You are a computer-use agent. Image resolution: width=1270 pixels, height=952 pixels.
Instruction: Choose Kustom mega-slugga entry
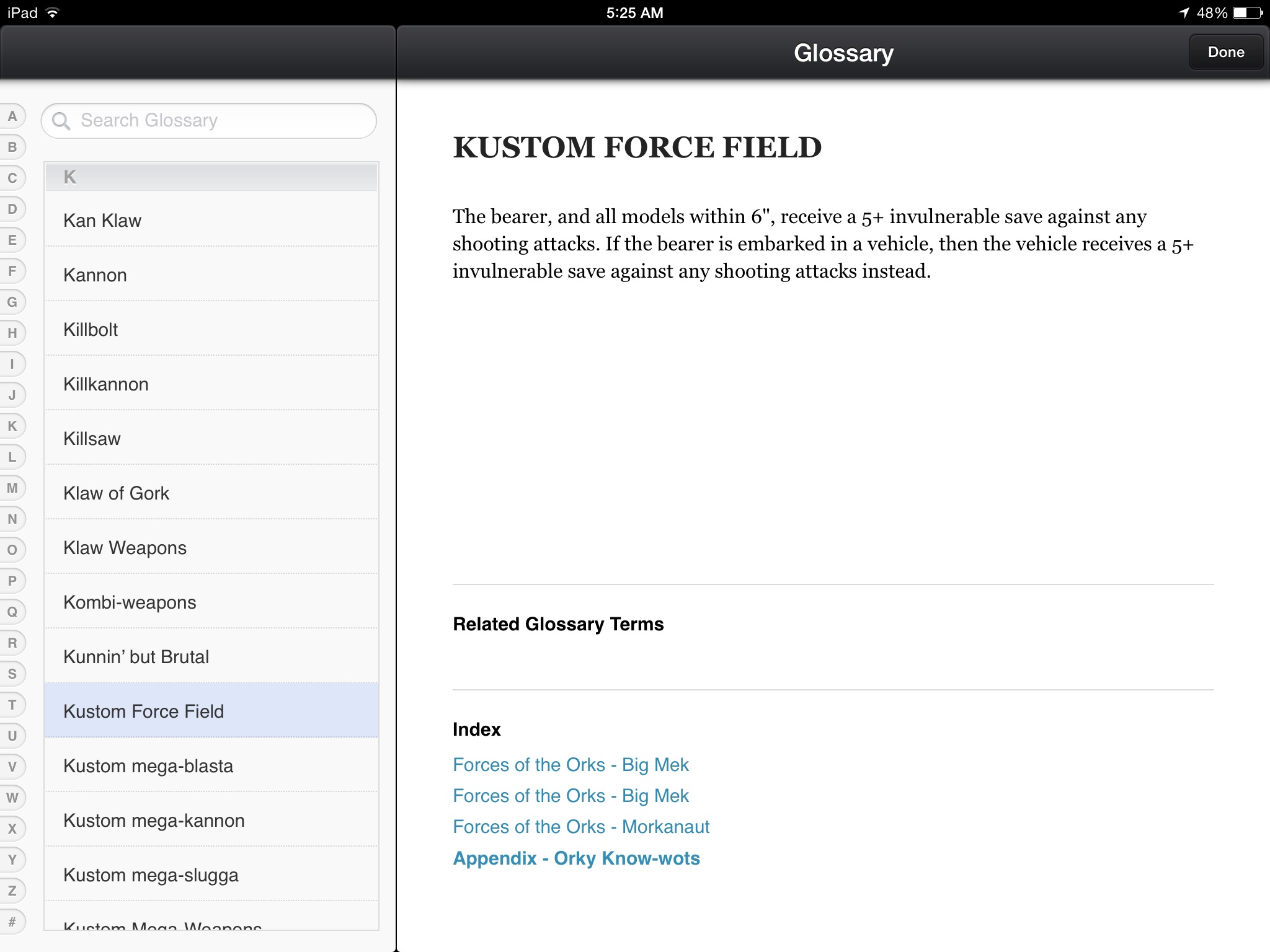pos(211,875)
